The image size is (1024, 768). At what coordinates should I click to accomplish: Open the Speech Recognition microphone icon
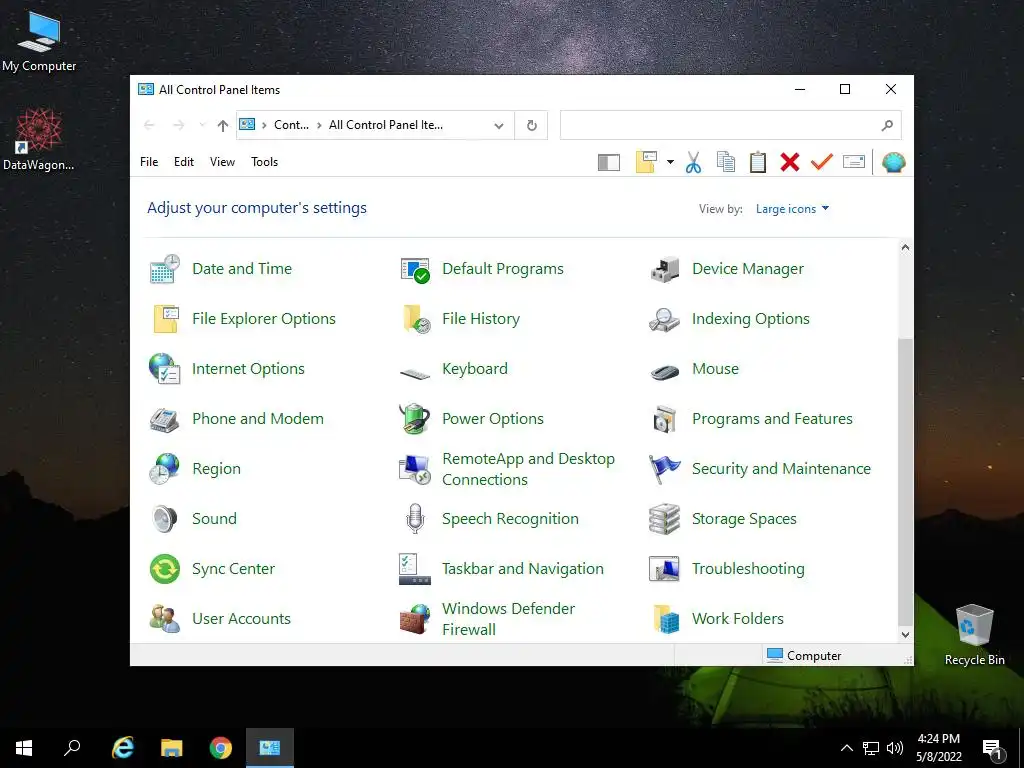tap(415, 519)
